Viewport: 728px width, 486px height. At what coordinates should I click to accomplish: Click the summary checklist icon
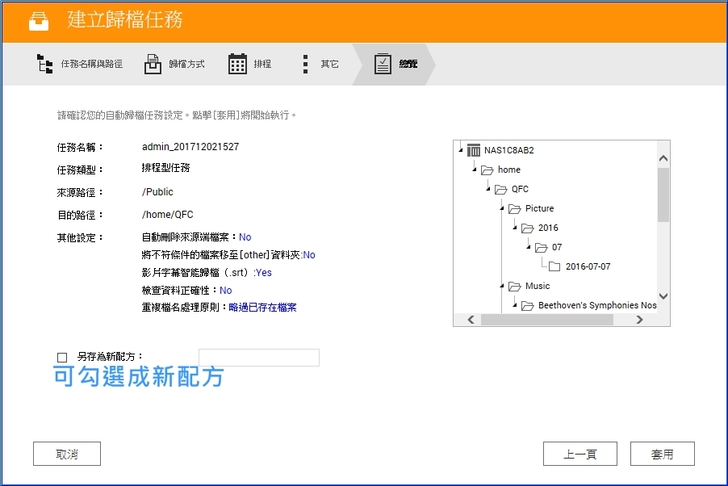pos(383,64)
